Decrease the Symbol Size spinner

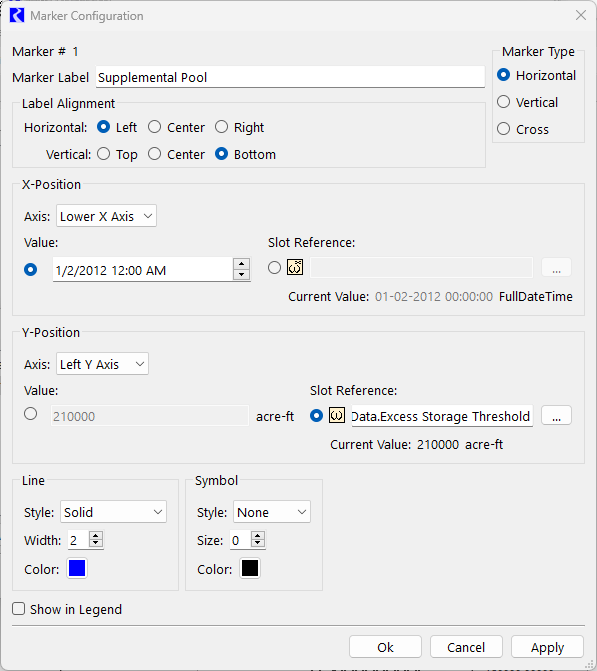pyautogui.click(x=258, y=543)
